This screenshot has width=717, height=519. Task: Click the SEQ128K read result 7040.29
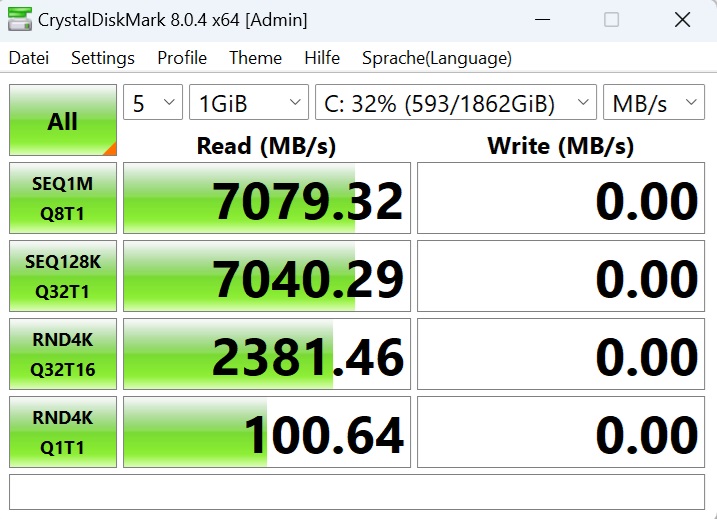pyautogui.click(x=267, y=276)
